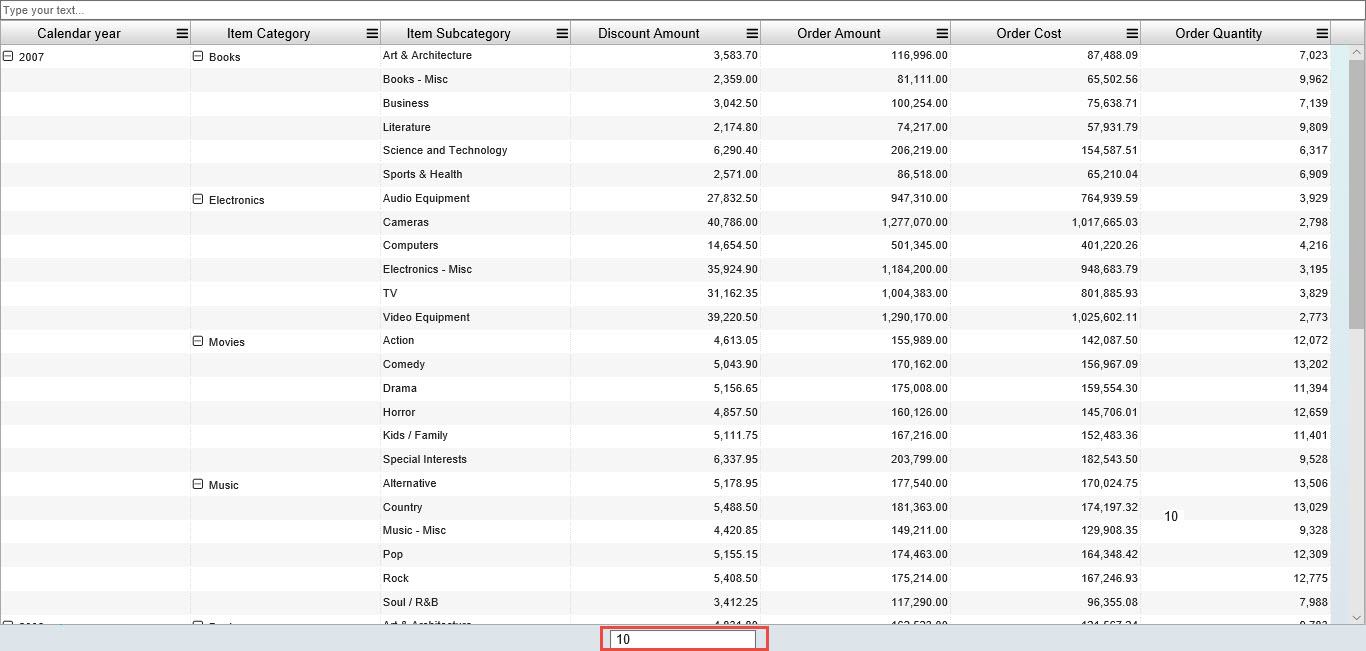The width and height of the screenshot is (1366, 651).
Task: Collapse the Electronics category group
Action: pyautogui.click(x=198, y=200)
